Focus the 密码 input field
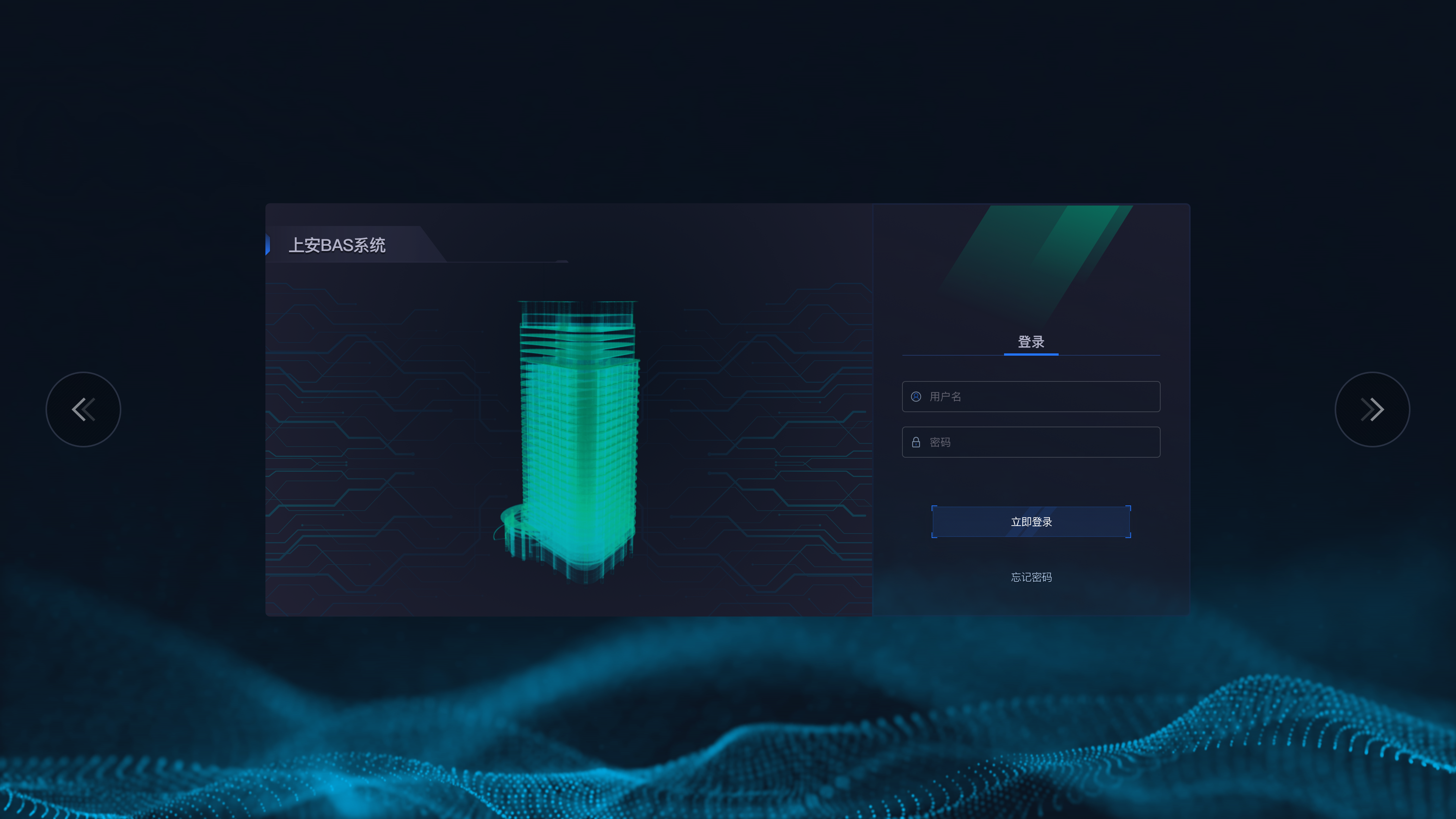1456x819 pixels. pos(1031,442)
